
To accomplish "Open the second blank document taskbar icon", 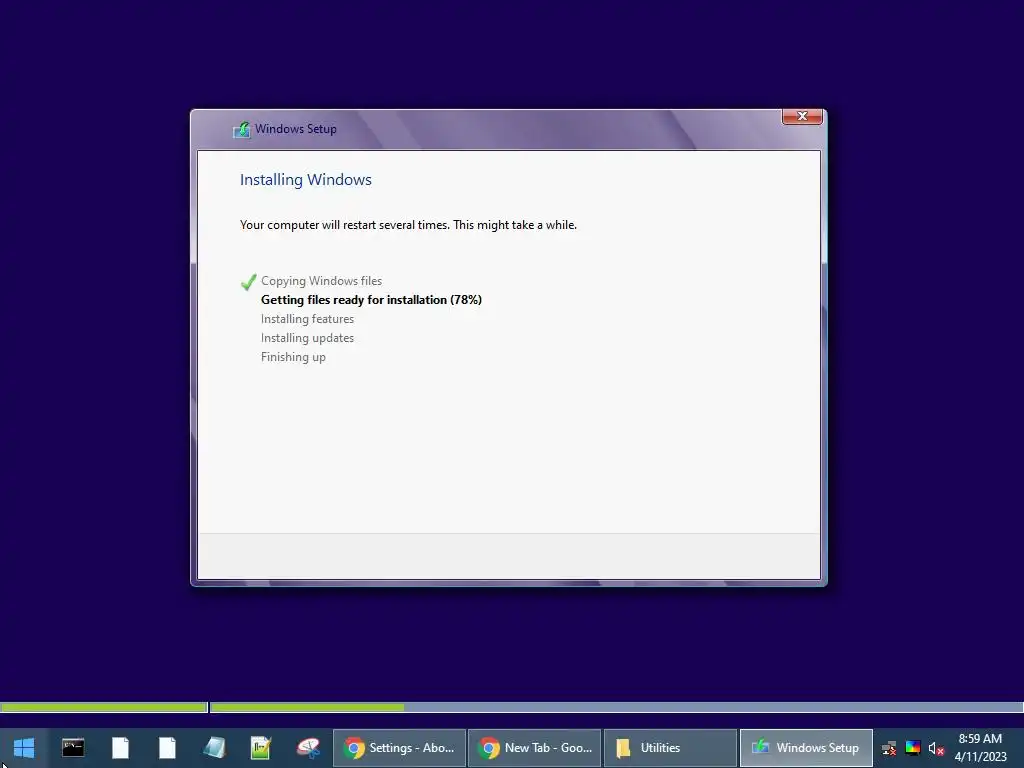I will tap(167, 748).
